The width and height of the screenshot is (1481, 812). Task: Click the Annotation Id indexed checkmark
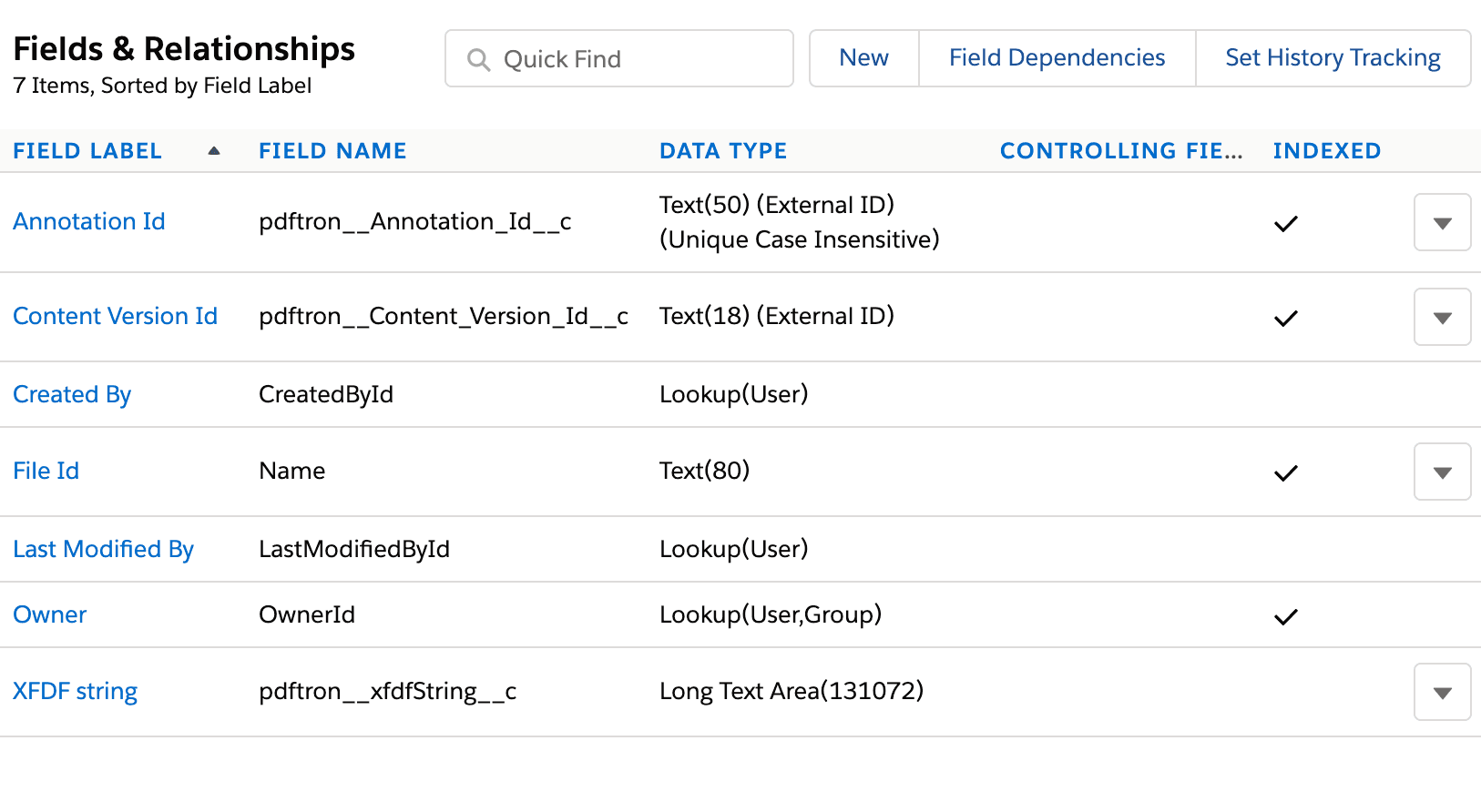click(x=1285, y=224)
